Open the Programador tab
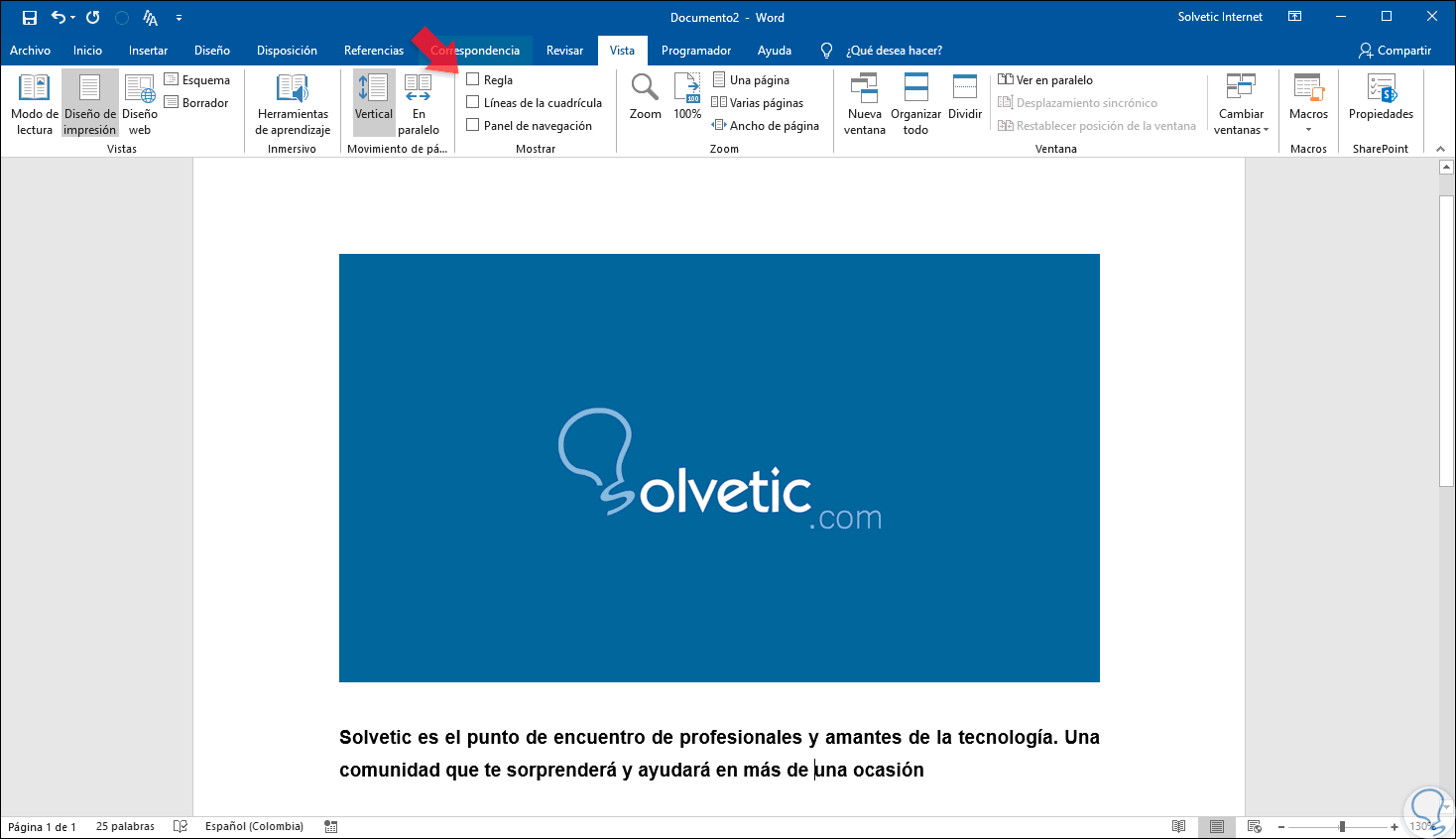 point(696,51)
